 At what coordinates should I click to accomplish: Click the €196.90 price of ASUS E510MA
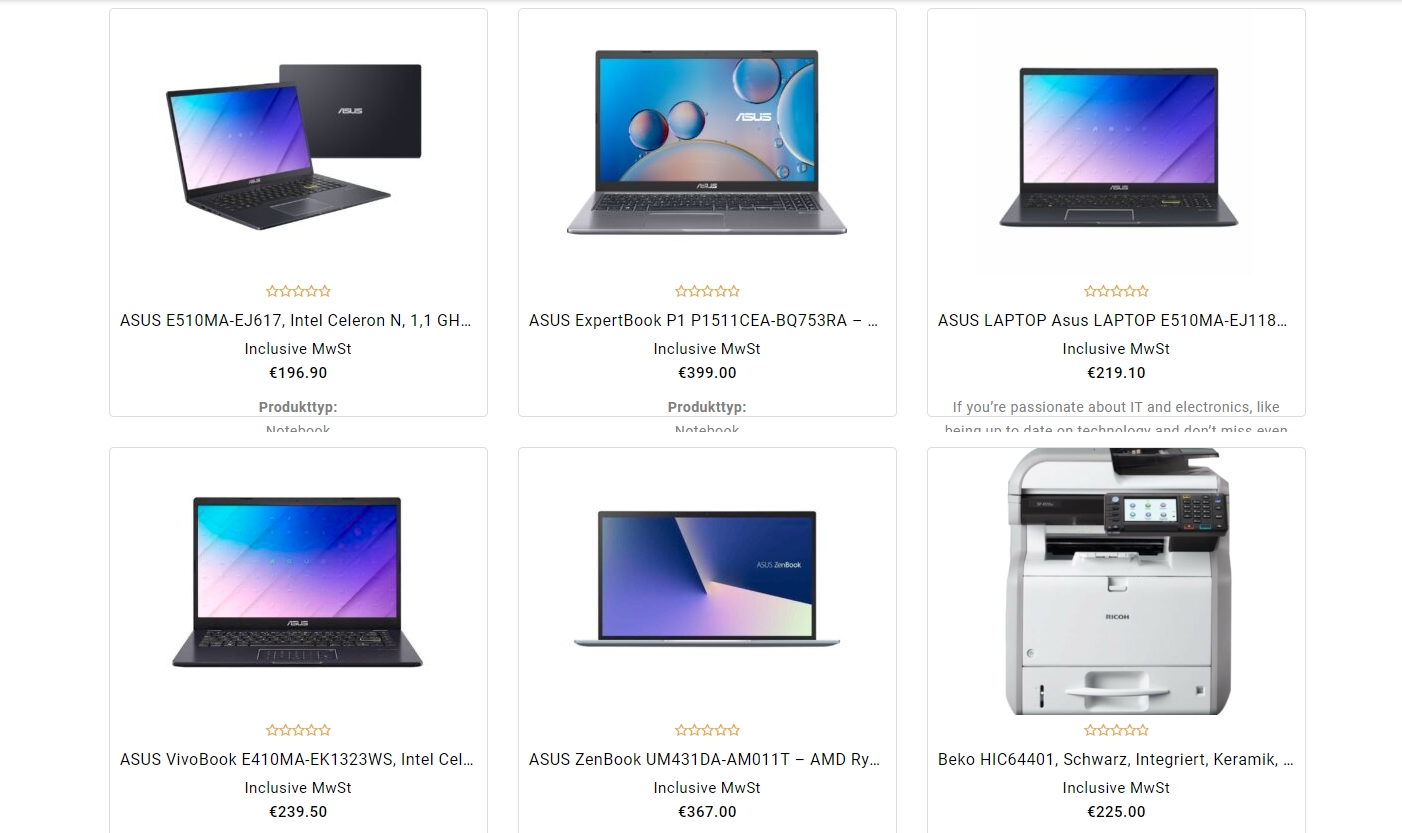[298, 373]
